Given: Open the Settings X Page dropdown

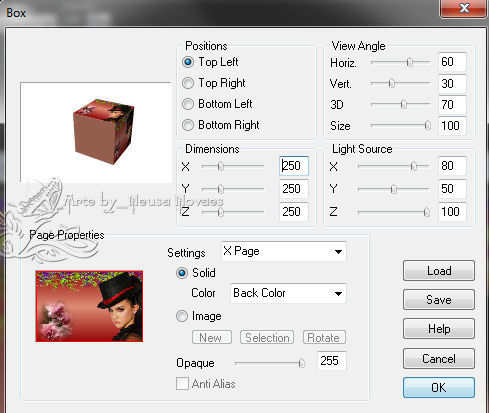Looking at the screenshot, I should (x=284, y=251).
